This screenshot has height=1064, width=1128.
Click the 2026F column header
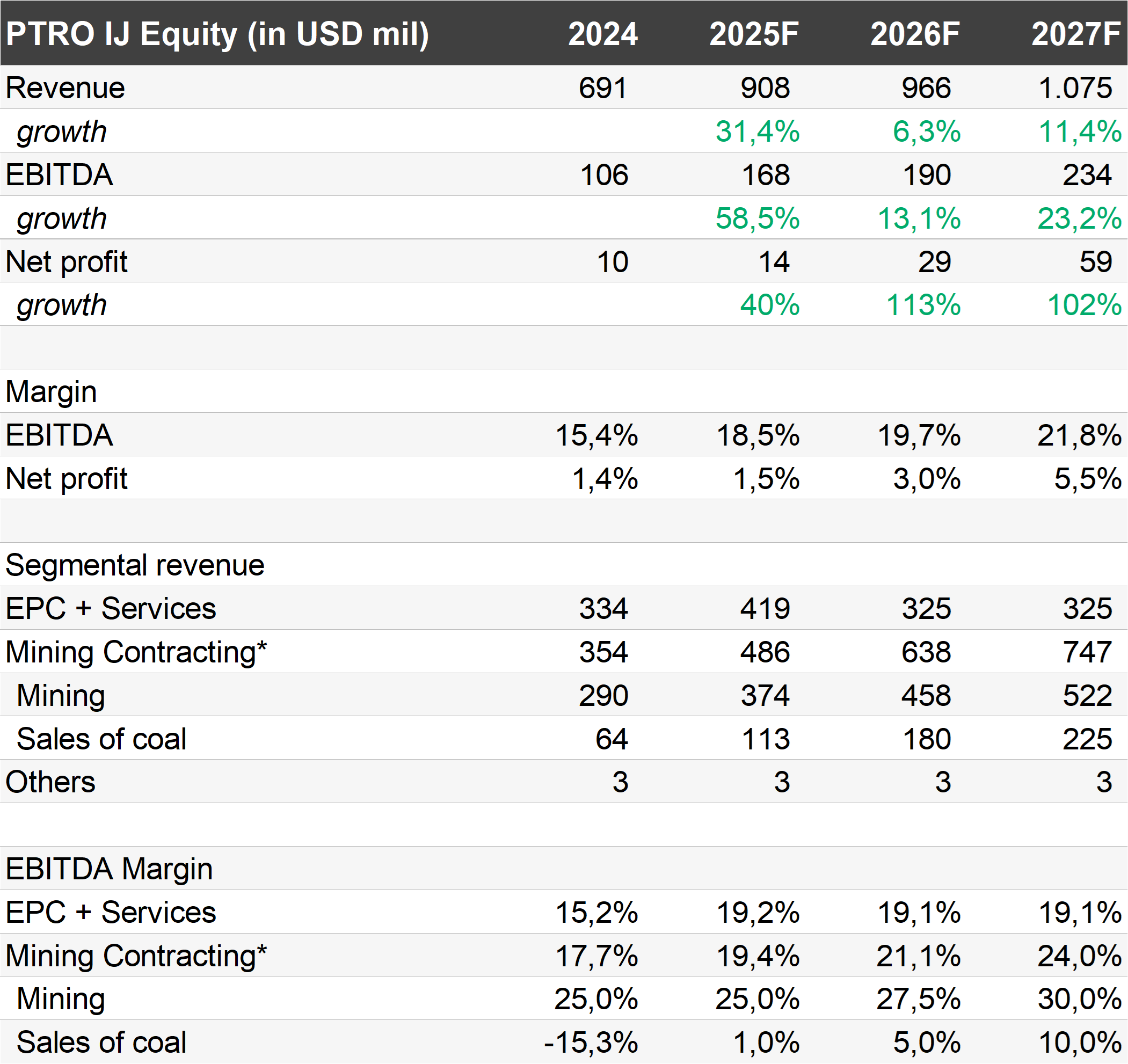[x=915, y=34]
